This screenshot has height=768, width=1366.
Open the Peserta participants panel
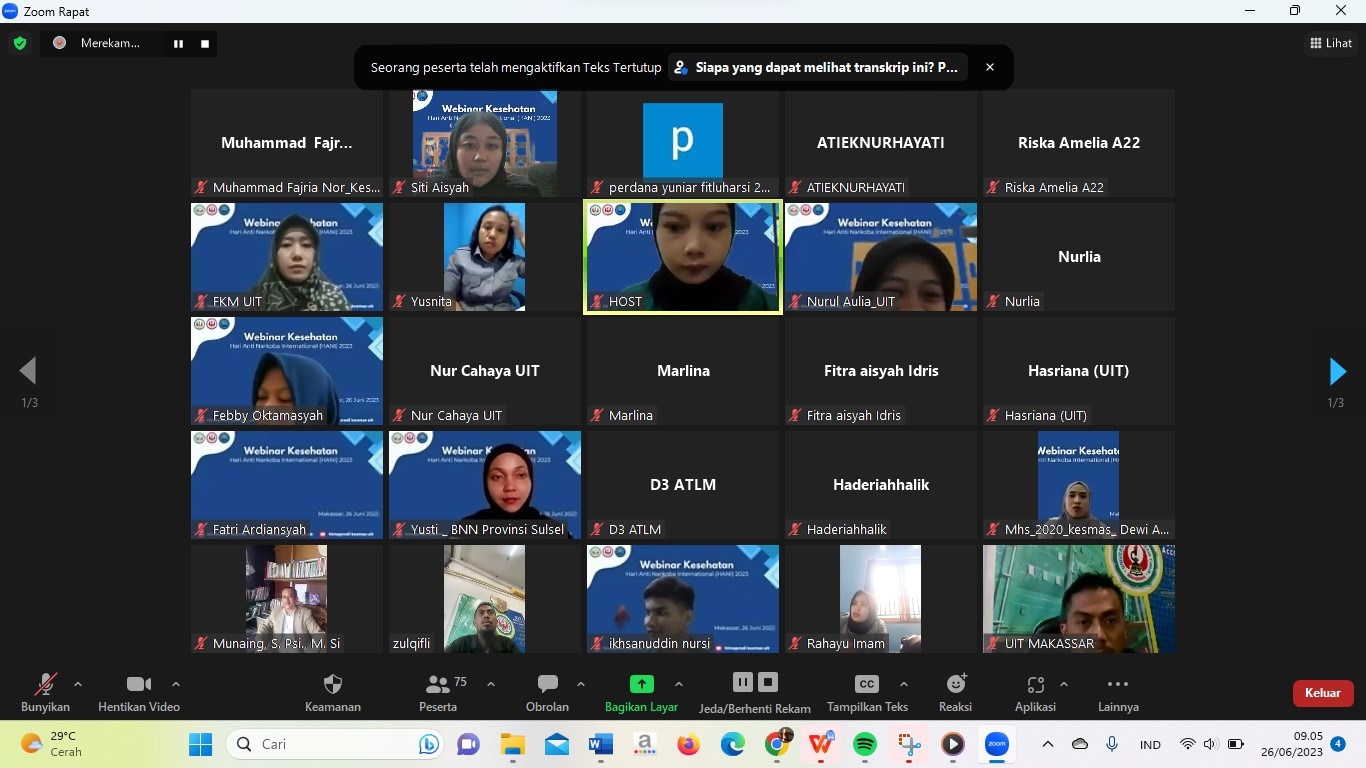tap(438, 685)
